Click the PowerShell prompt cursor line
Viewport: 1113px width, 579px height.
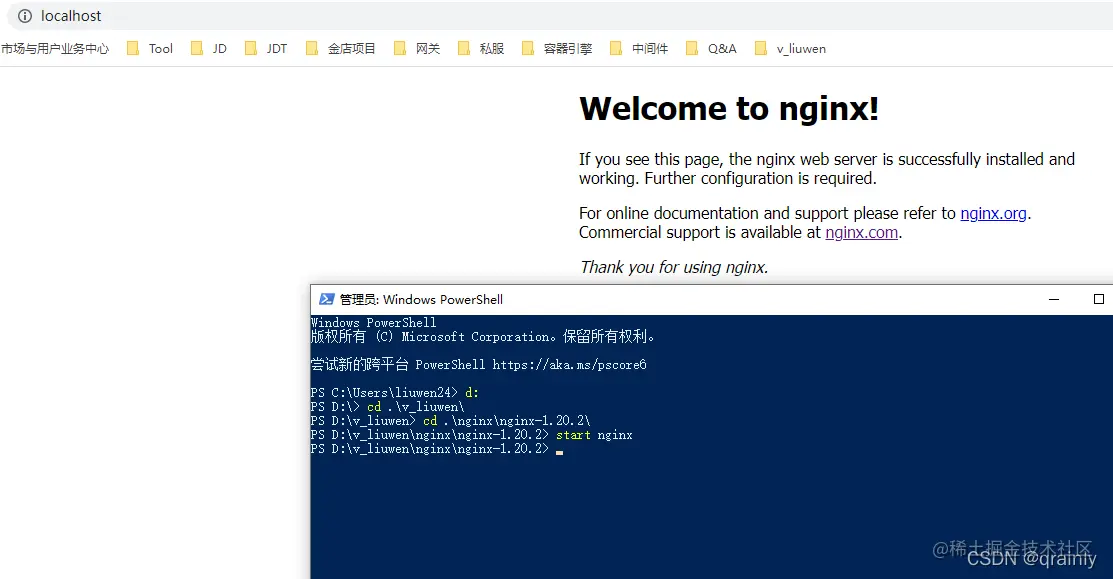pyautogui.click(x=437, y=449)
